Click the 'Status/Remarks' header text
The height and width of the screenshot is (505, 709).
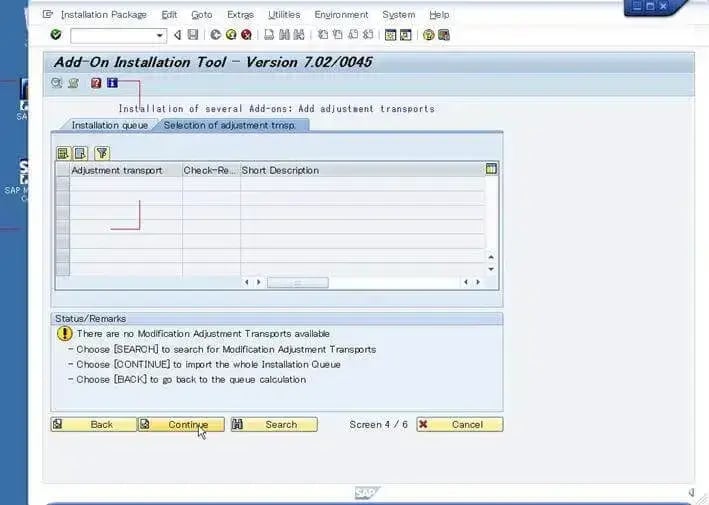click(x=90, y=319)
